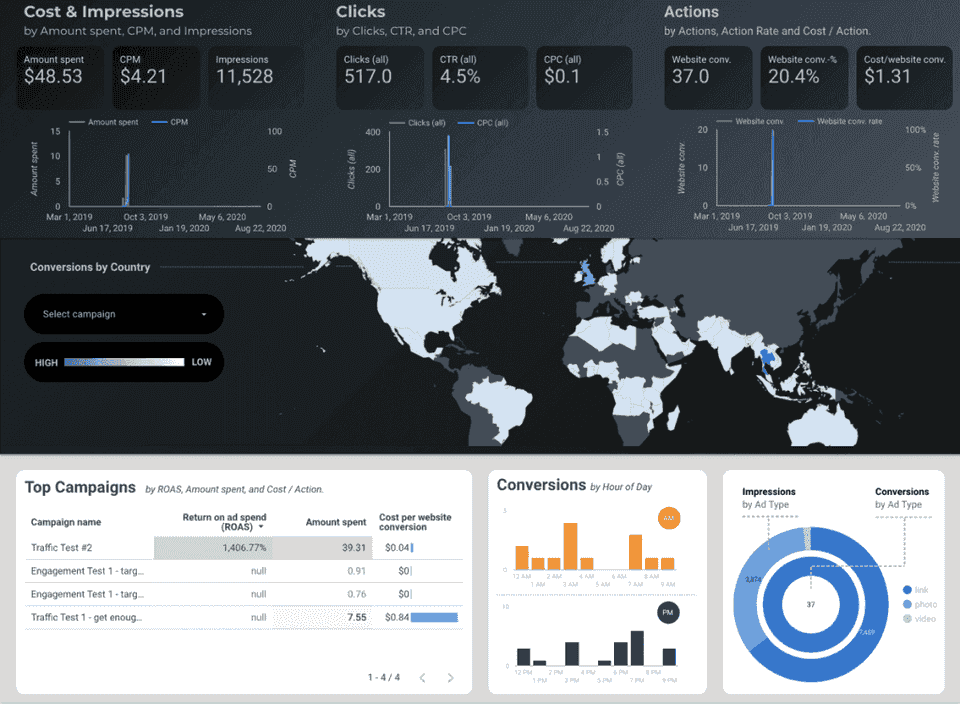Click the orange AM badge icon
The width and height of the screenshot is (960, 704).
(669, 518)
